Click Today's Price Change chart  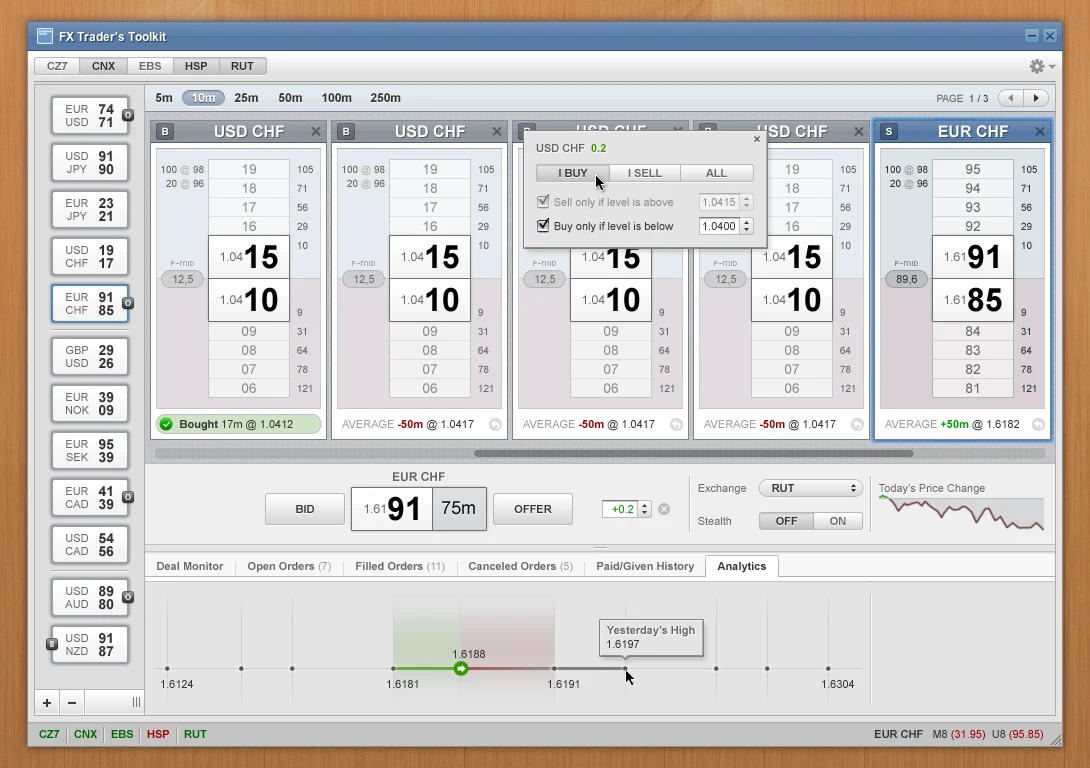pyautogui.click(x=961, y=514)
